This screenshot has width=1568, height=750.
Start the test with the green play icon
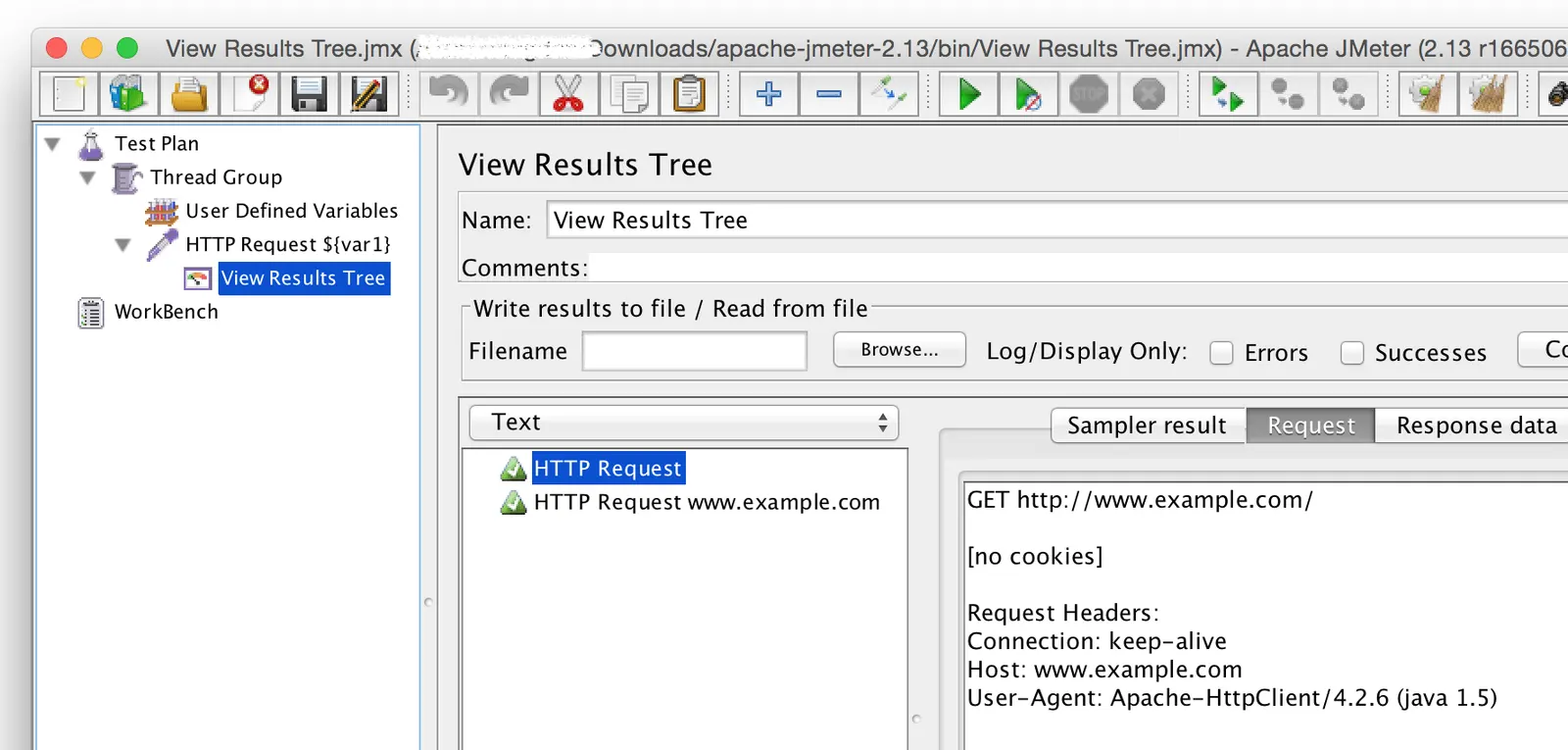pyautogui.click(x=969, y=95)
